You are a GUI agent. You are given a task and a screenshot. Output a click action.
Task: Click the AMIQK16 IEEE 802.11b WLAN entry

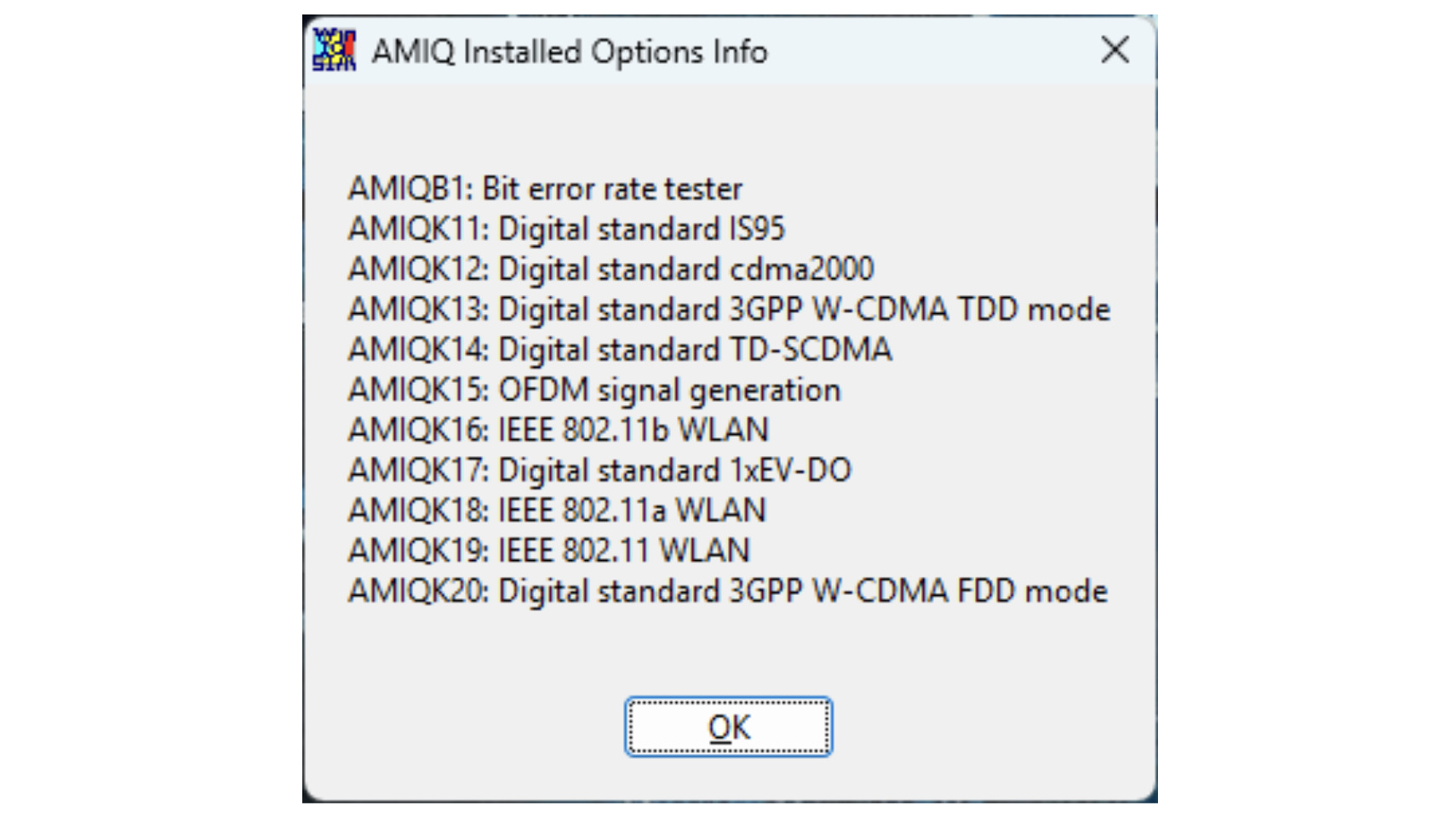point(558,430)
